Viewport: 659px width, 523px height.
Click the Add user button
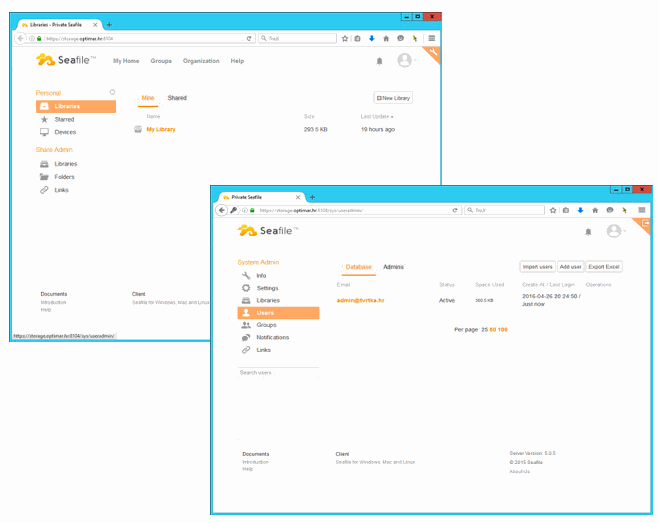click(570, 267)
